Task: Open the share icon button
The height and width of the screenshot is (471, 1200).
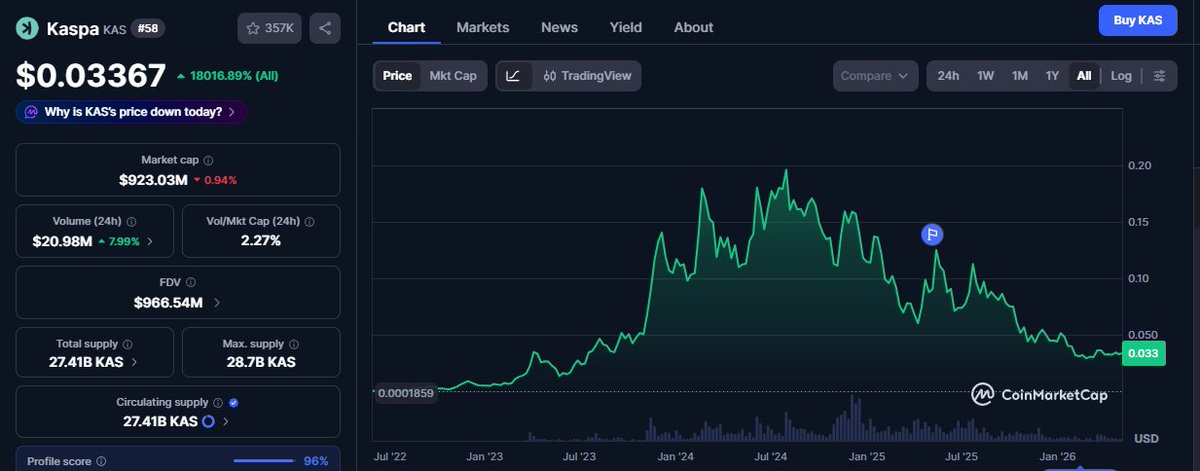Action: 325,28
